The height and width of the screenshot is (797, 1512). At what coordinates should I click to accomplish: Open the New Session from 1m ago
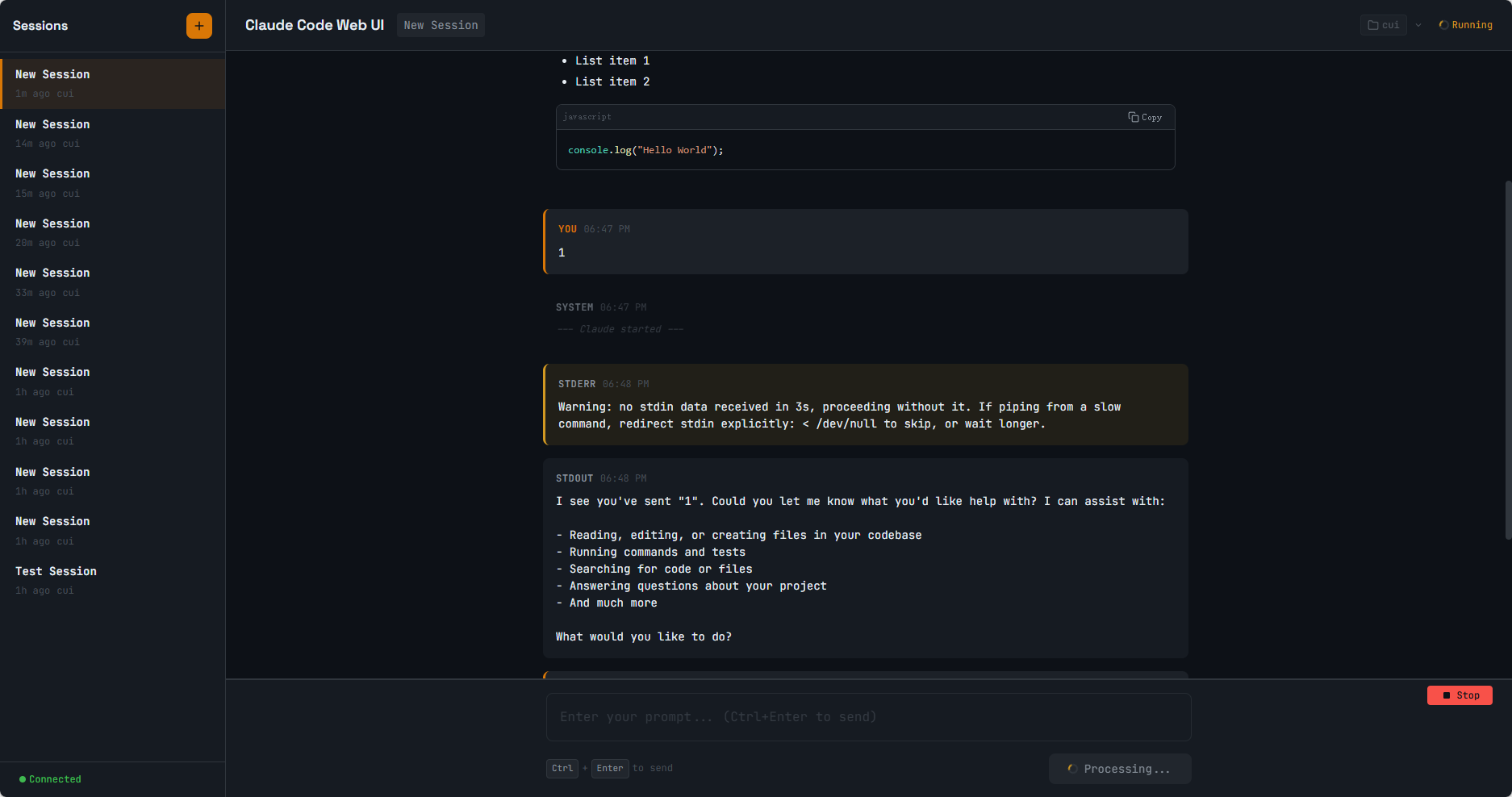point(113,84)
